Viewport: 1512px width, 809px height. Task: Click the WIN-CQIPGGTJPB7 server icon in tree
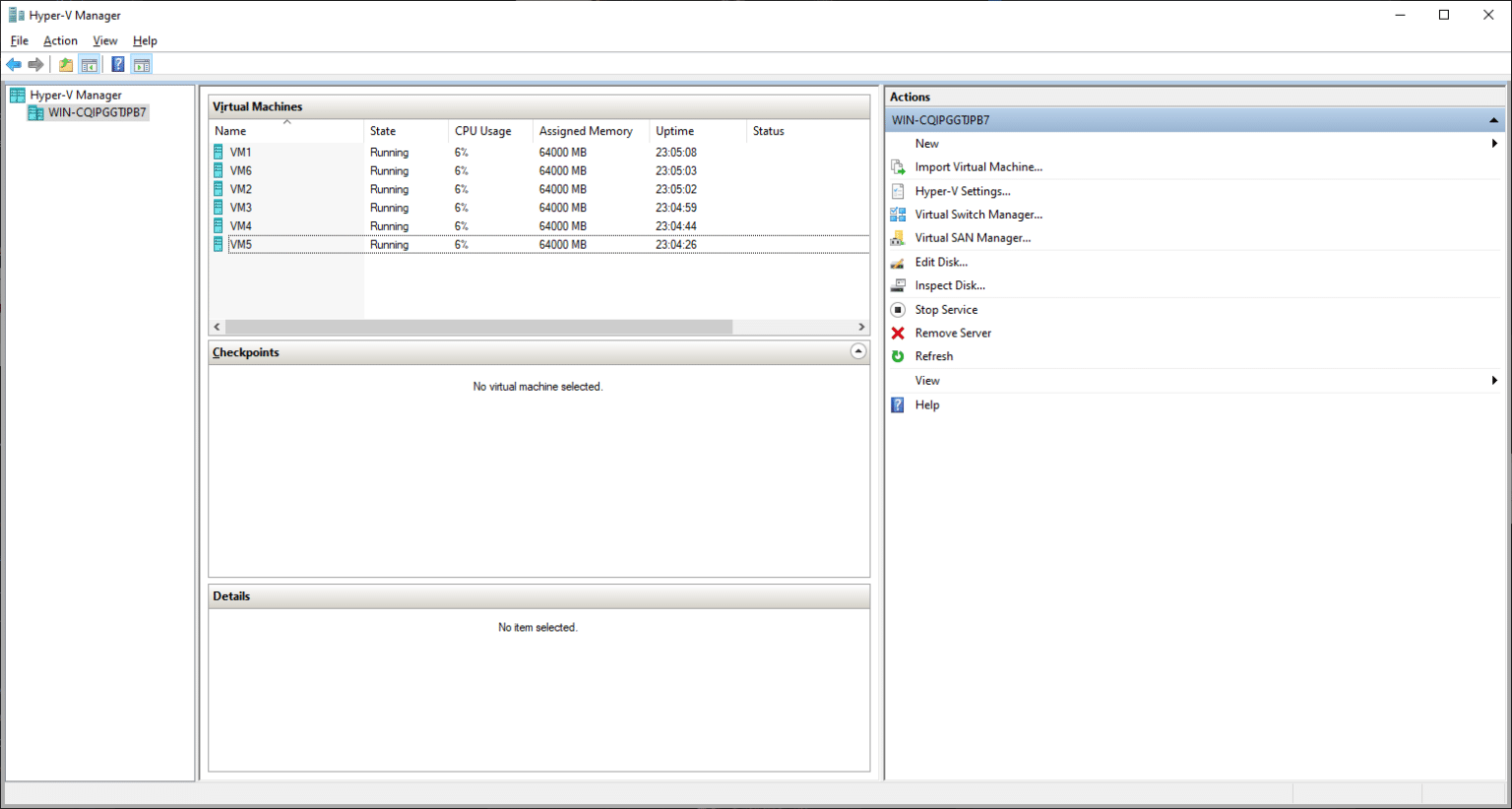[x=36, y=113]
